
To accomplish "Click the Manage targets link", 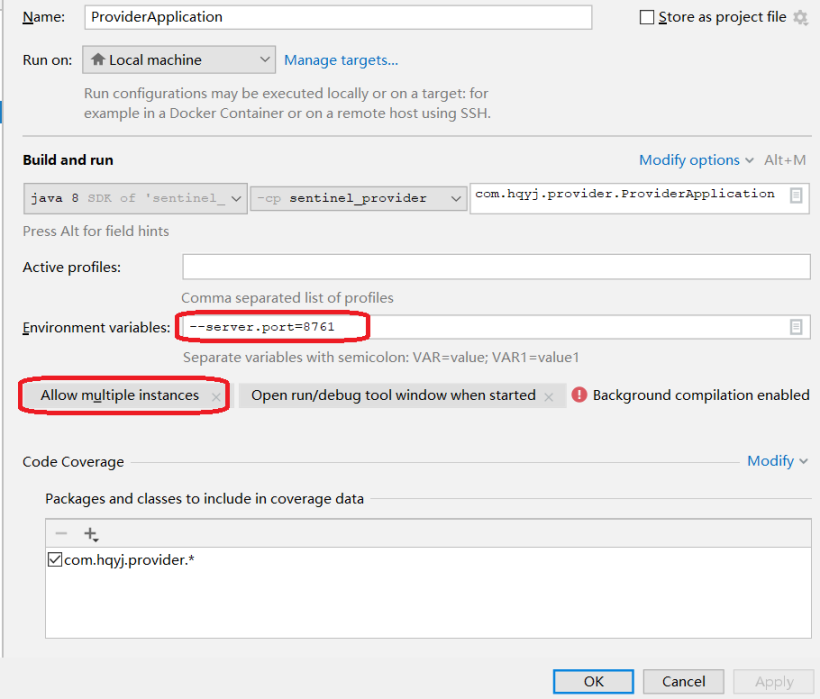I will coord(341,60).
